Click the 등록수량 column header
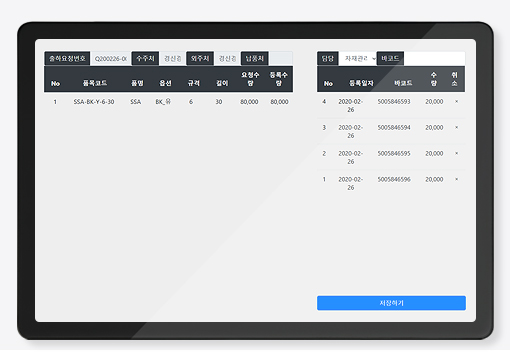Image resolution: width=510 pixels, height=360 pixels. pos(279,79)
